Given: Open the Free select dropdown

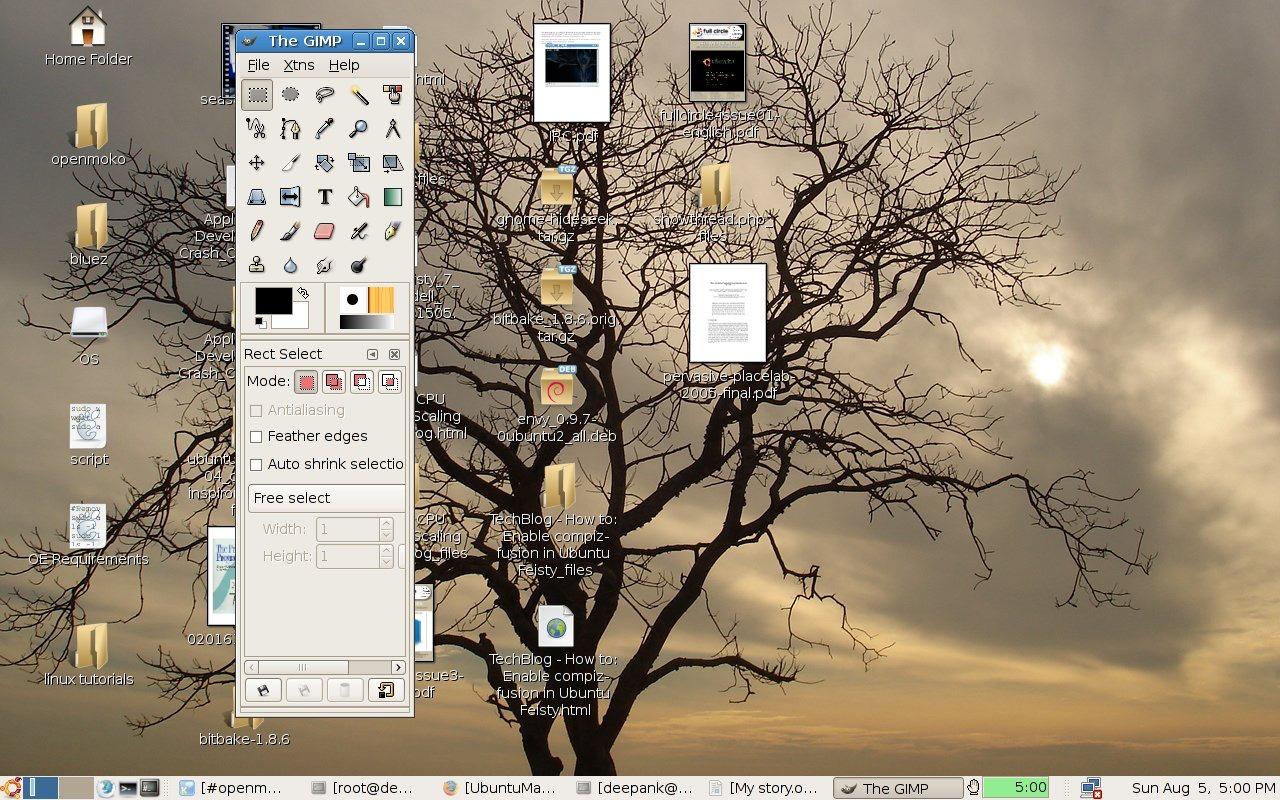Looking at the screenshot, I should coord(325,497).
